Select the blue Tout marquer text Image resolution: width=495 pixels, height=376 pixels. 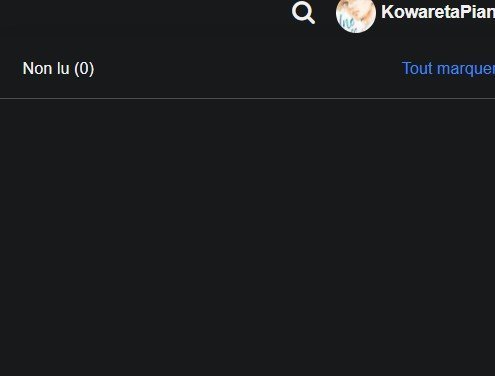pyautogui.click(x=448, y=69)
